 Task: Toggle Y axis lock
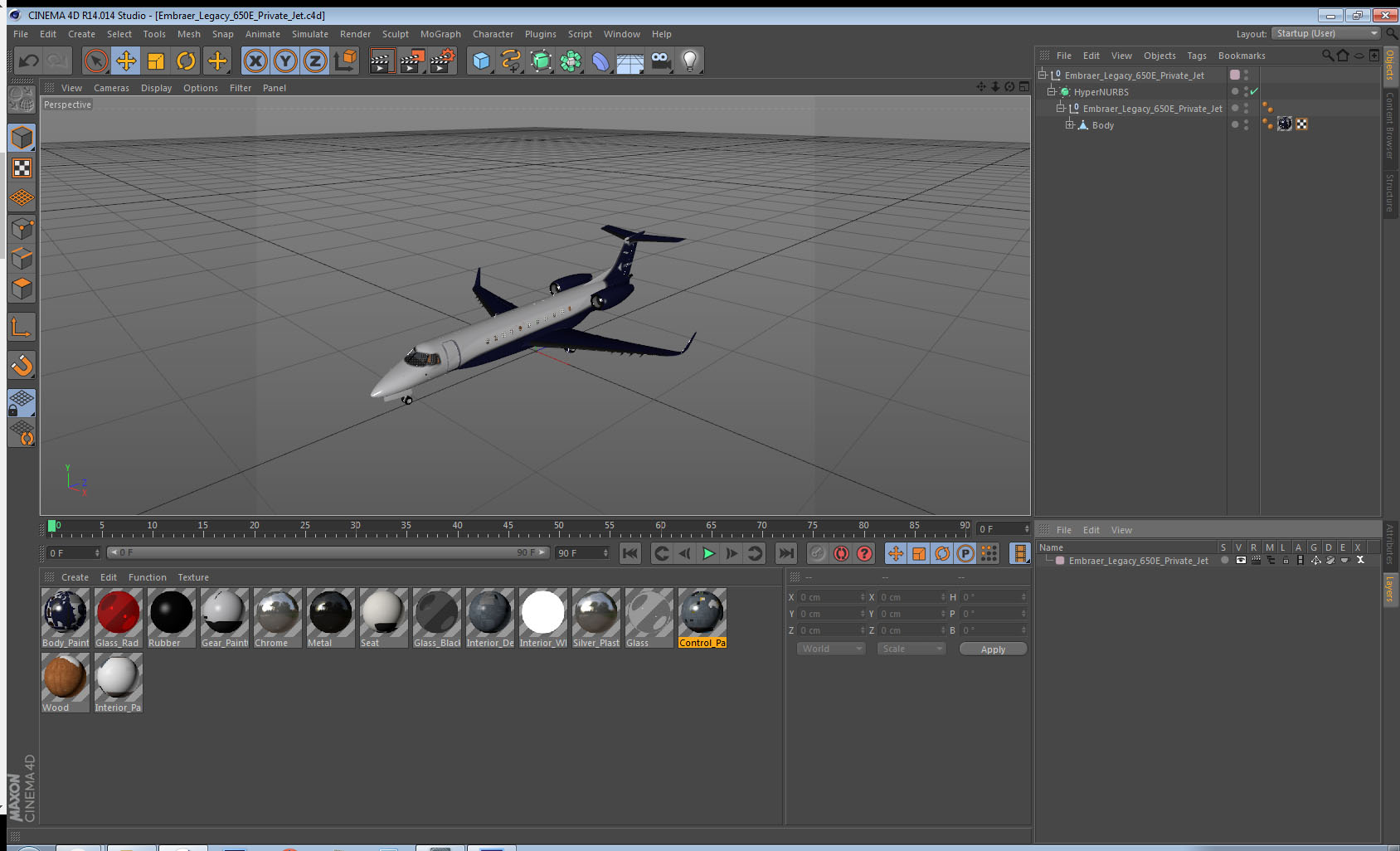pos(285,61)
